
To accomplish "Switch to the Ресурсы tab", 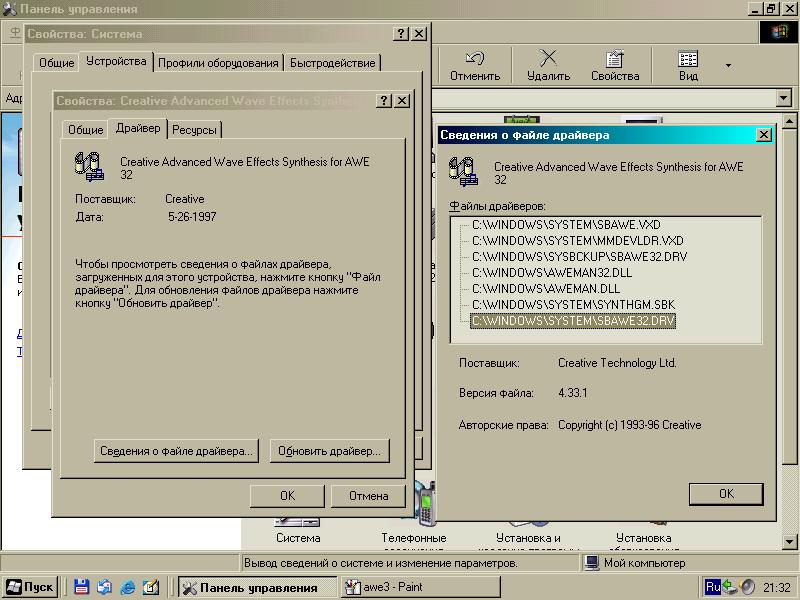I will tap(194, 130).
